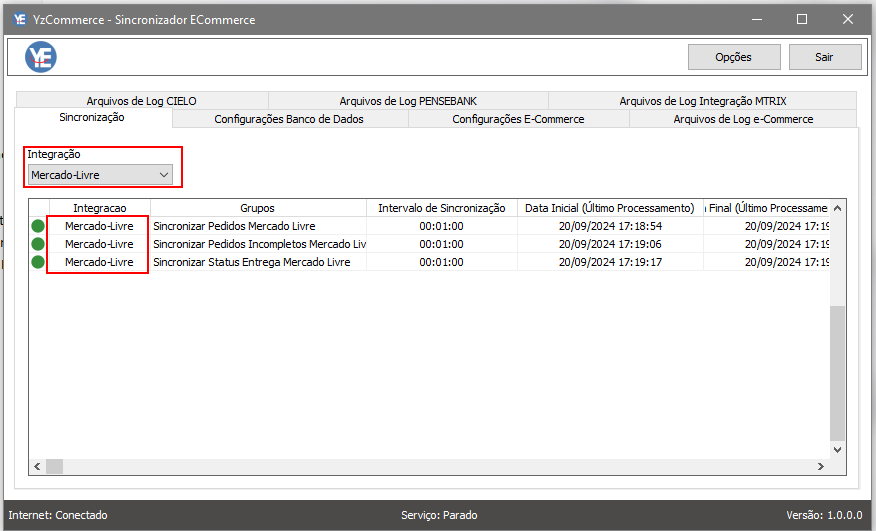876x531 pixels.
Task: Open Arquivos de Log Integração MTRIX tab
Action: click(x=703, y=101)
